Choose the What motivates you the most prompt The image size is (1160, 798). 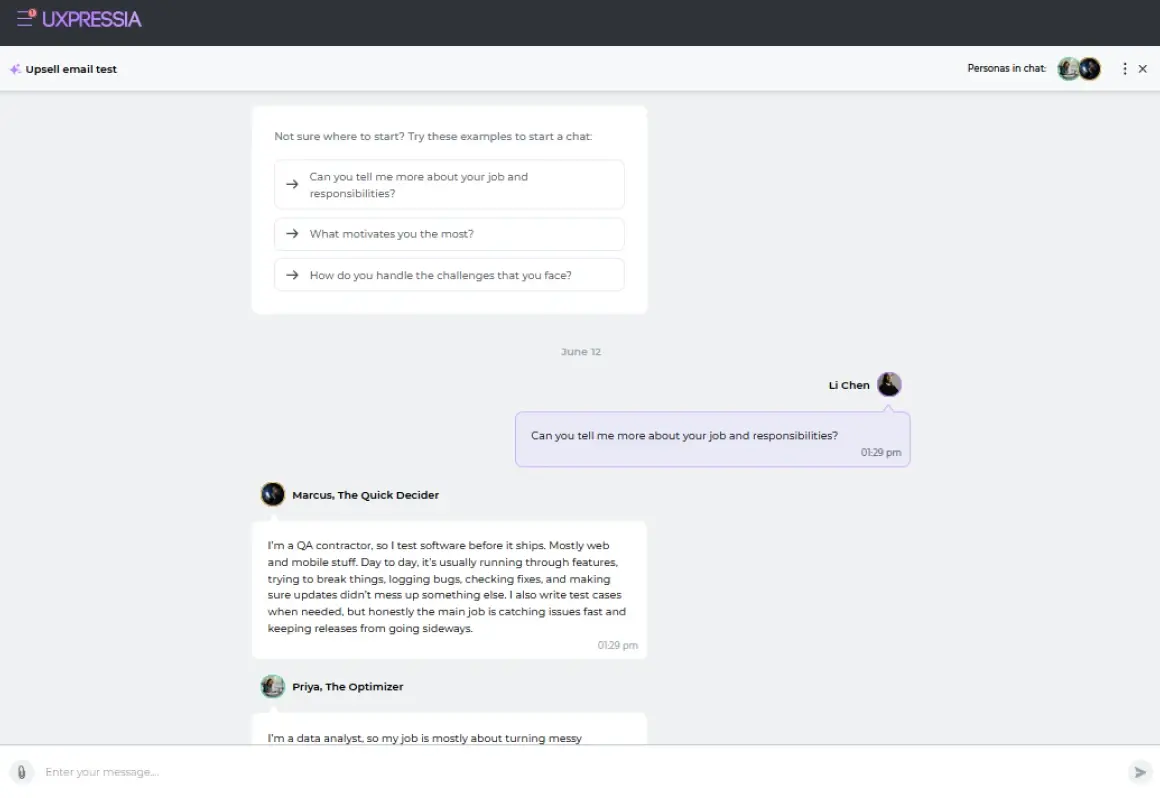coord(449,234)
